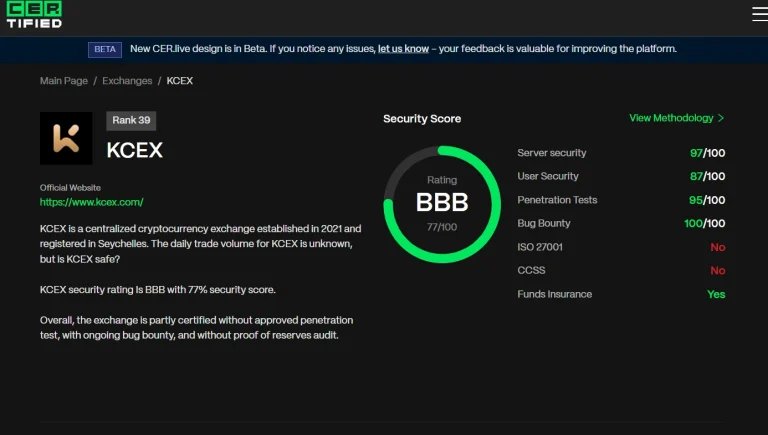The width and height of the screenshot is (768, 435).
Task: Click the ISO 27001 label
Action: point(540,247)
